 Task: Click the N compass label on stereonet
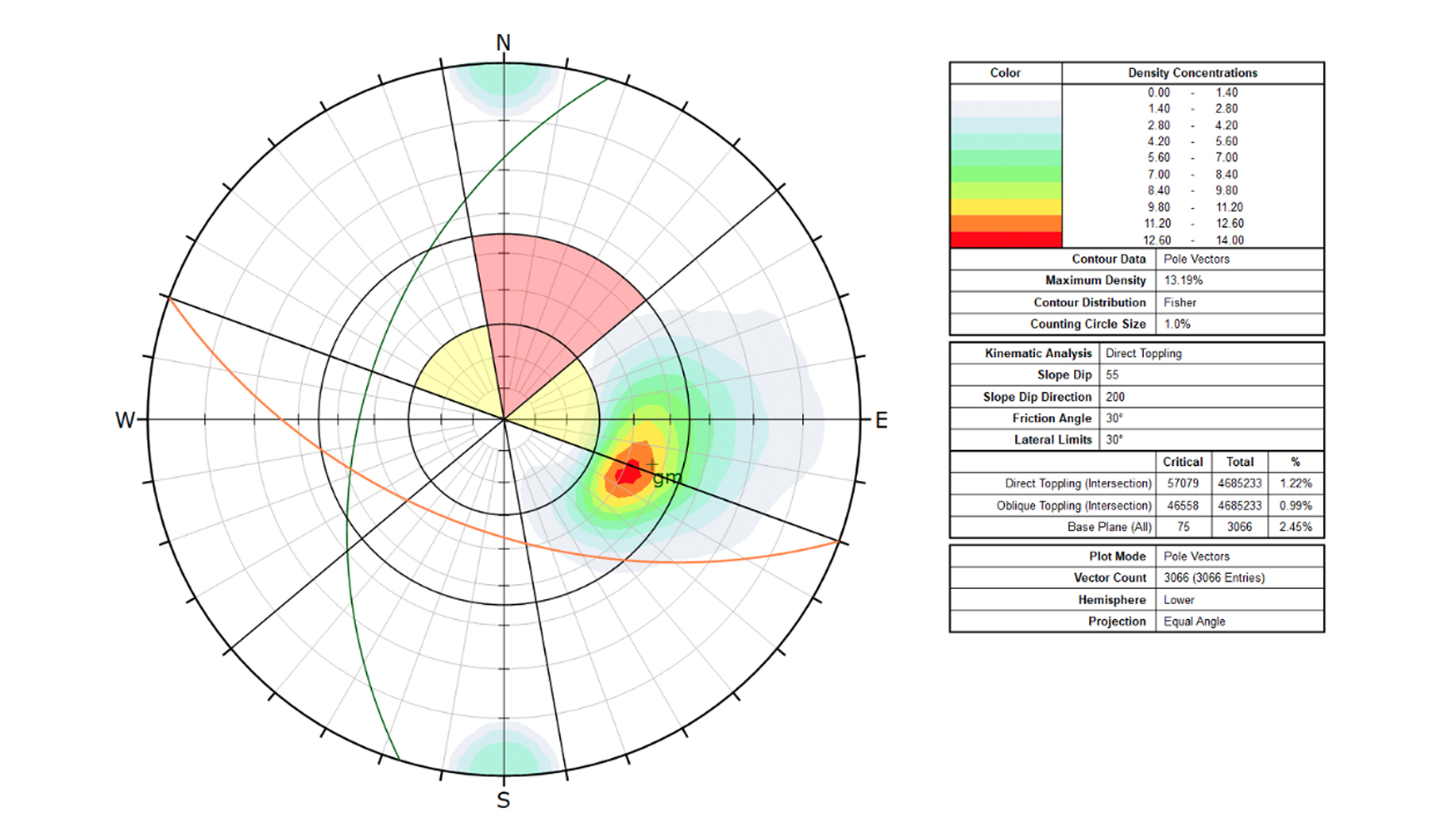503,43
